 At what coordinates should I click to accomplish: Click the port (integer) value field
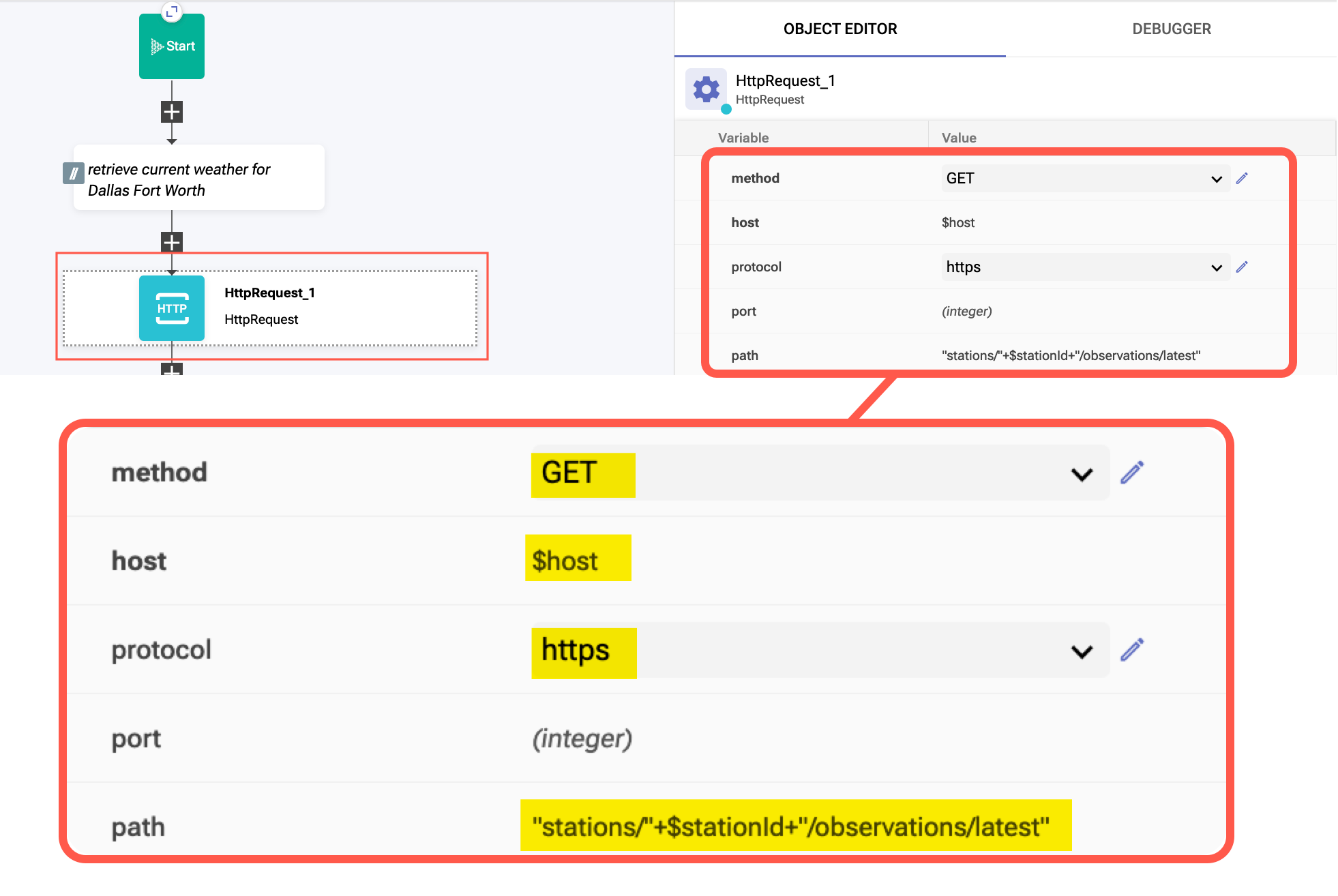pos(967,311)
